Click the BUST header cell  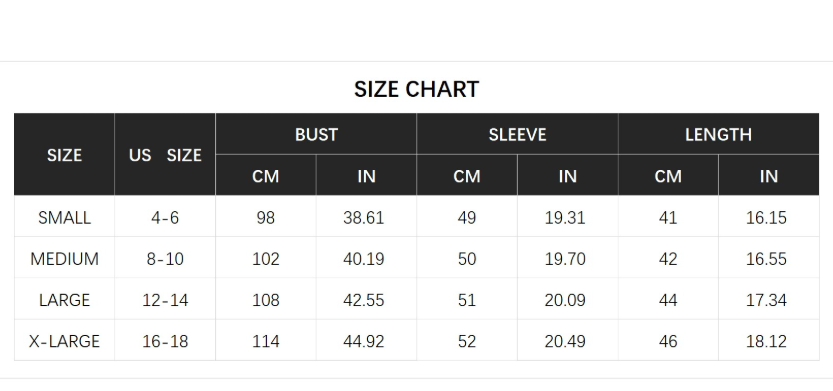pos(316,134)
